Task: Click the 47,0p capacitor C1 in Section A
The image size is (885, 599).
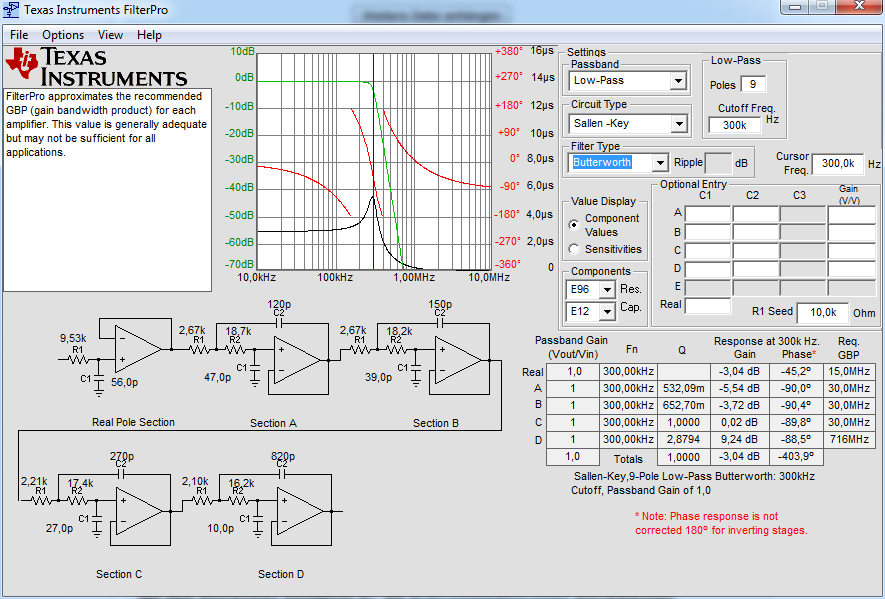Action: pyautogui.click(x=255, y=370)
